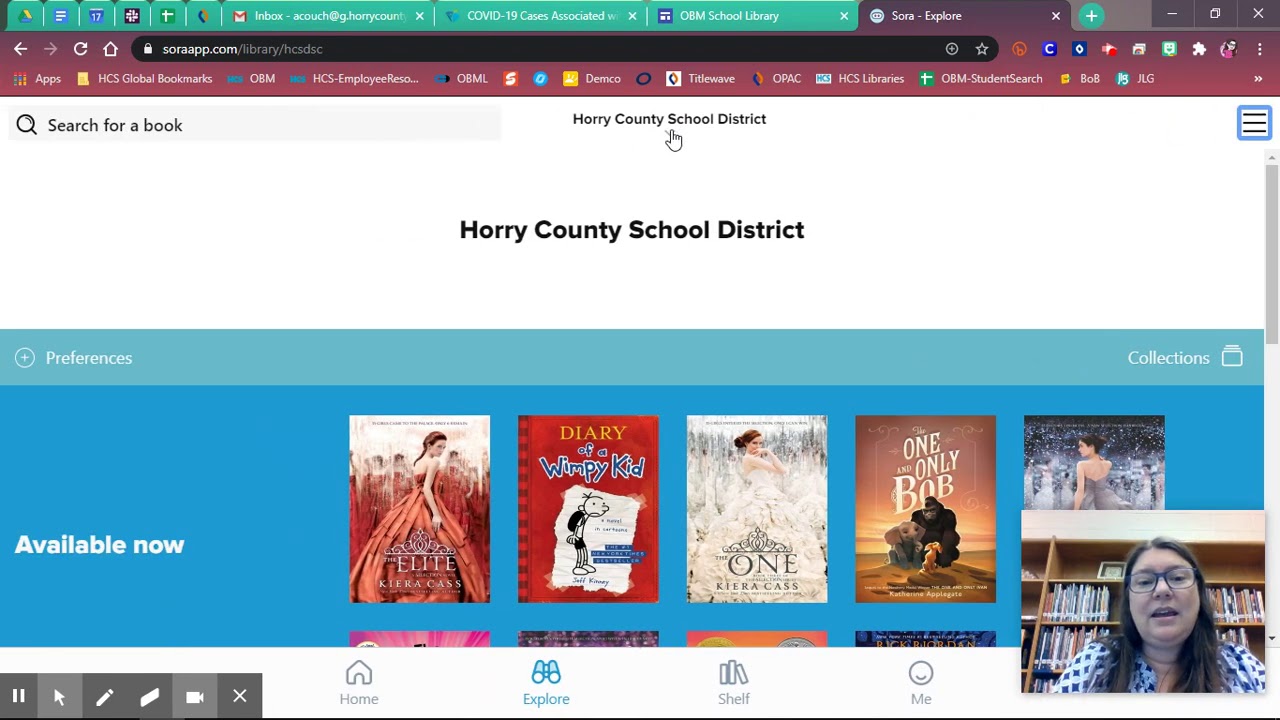Screen dimensions: 1280x720
Task: Bookmark this page with the star
Action: 982,49
